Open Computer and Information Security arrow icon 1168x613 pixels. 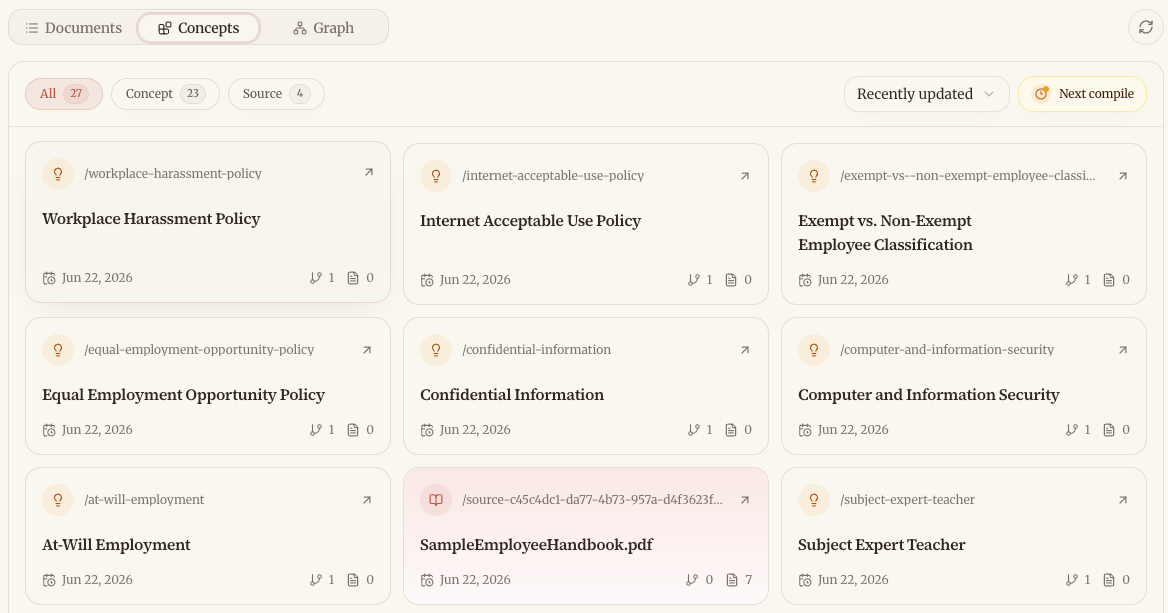1123,350
